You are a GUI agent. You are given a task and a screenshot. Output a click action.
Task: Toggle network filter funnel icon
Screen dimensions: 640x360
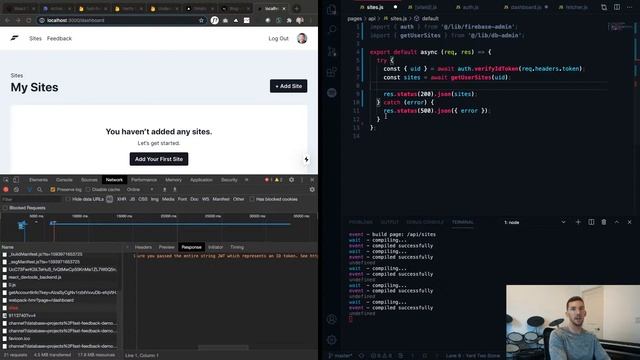click(29, 189)
